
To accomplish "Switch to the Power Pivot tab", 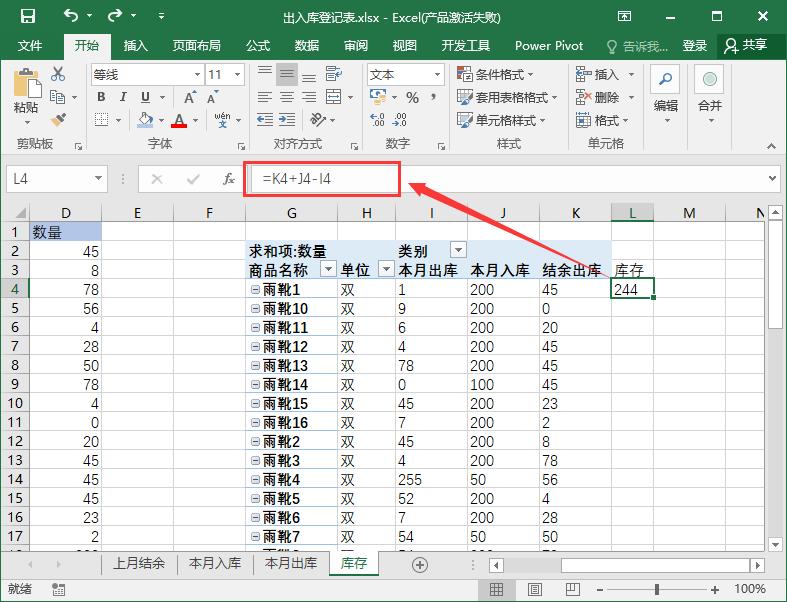I will 549,46.
